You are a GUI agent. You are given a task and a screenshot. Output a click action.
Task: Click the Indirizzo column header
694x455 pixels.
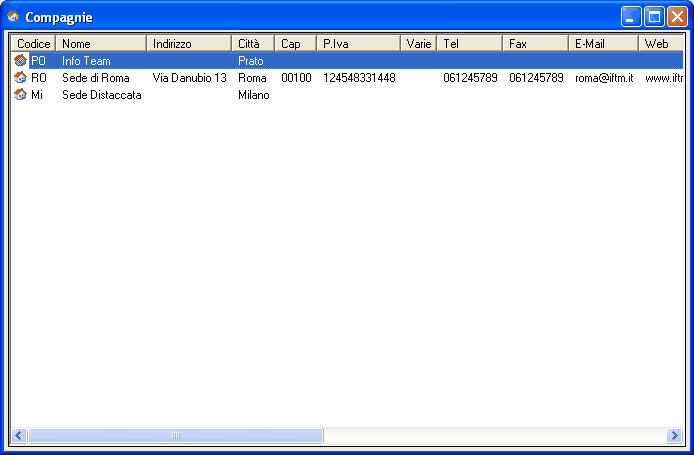click(x=189, y=43)
